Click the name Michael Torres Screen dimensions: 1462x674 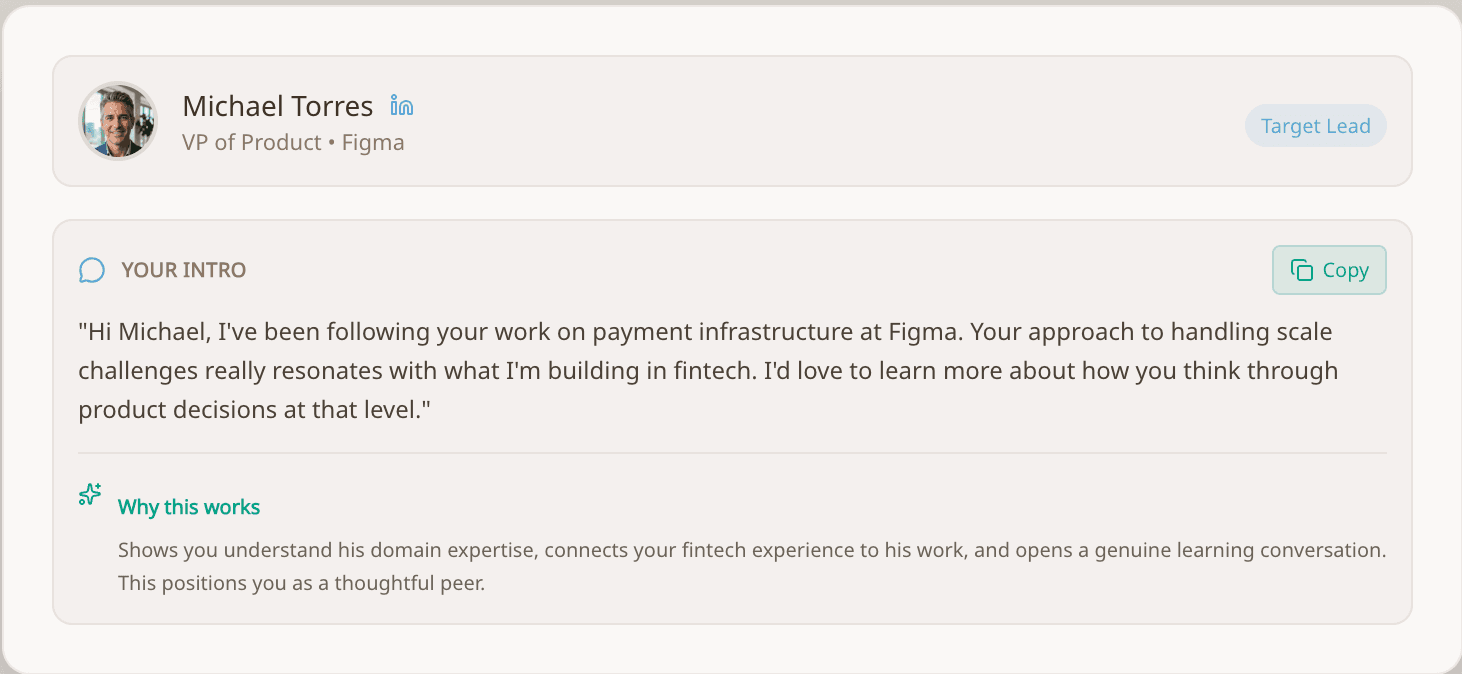click(277, 106)
